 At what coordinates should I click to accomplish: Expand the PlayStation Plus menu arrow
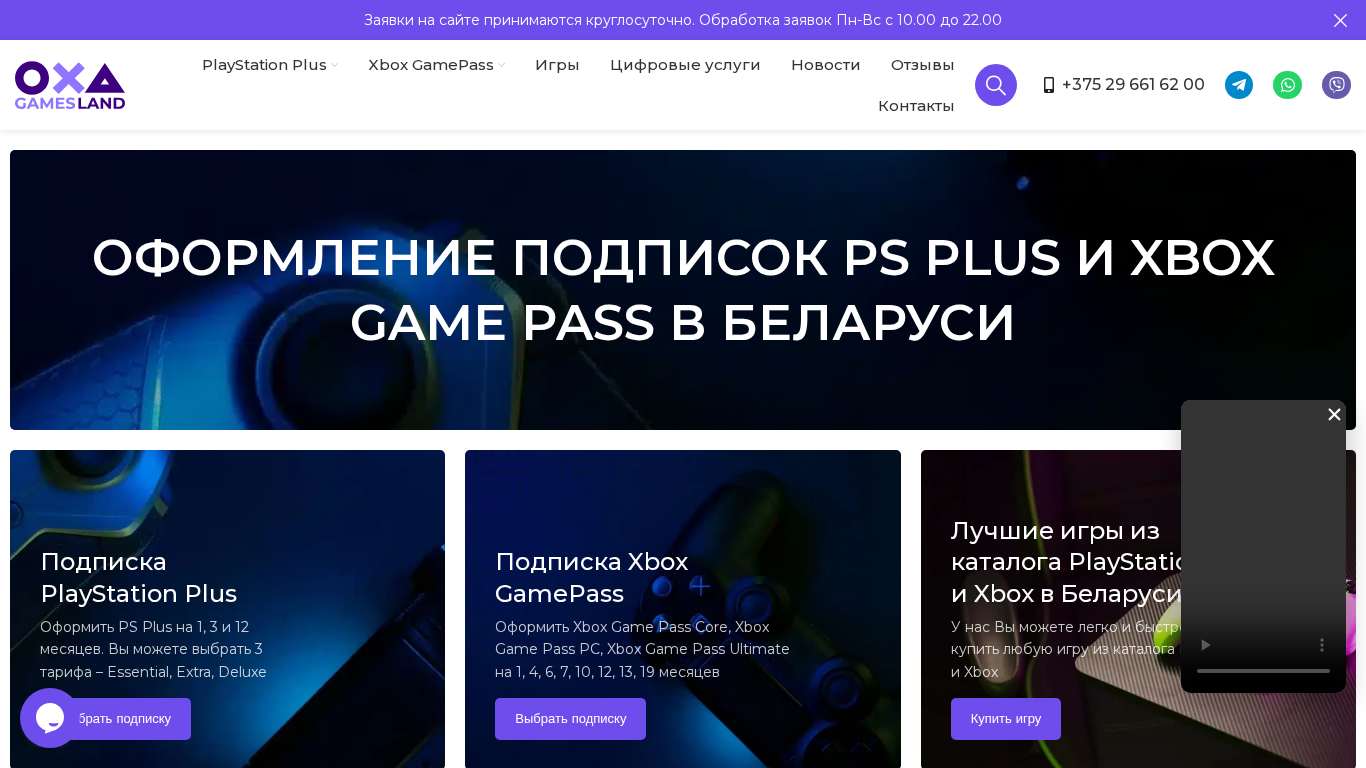[x=335, y=66]
